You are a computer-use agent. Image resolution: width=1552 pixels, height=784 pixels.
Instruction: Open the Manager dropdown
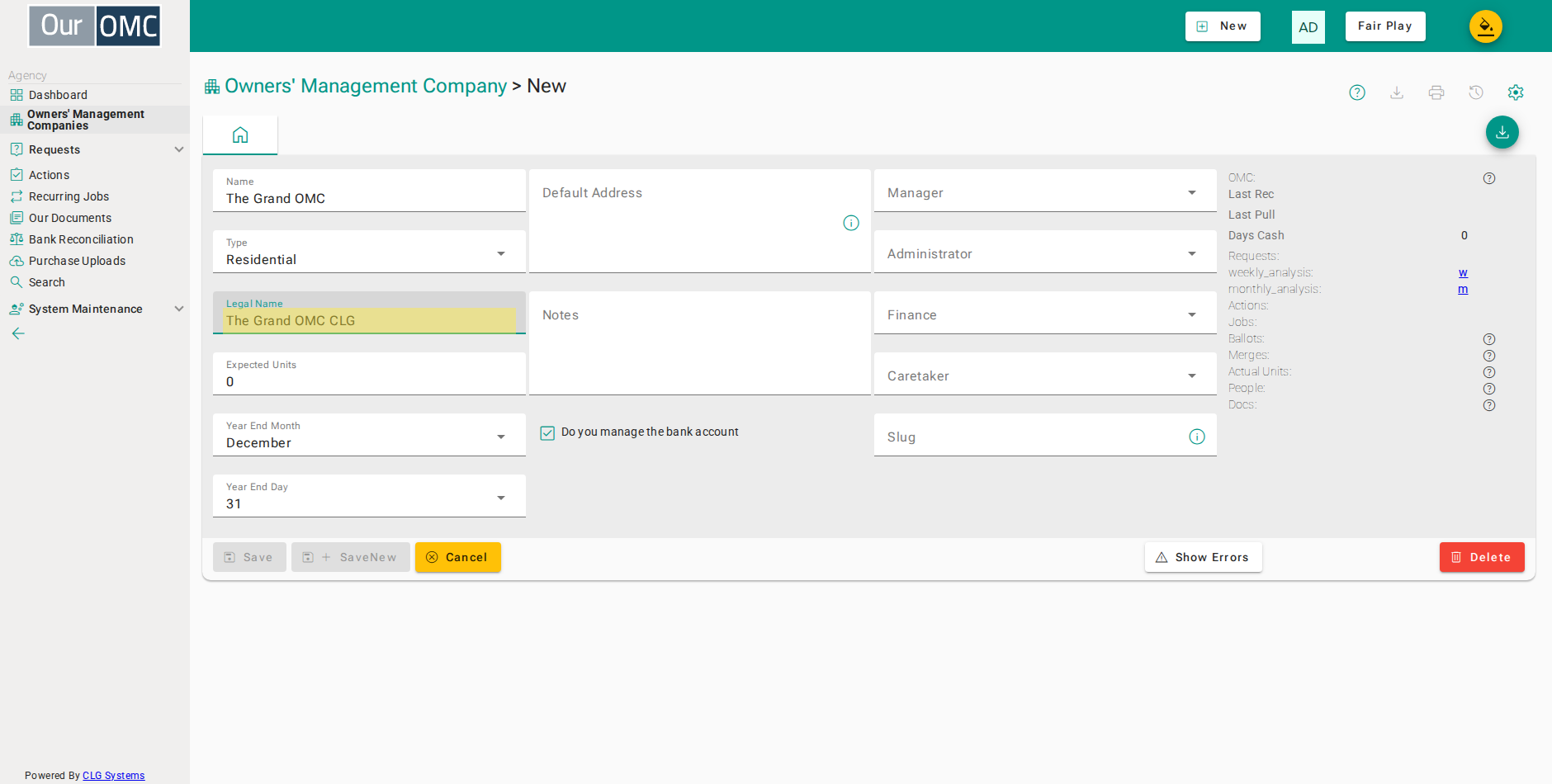(1045, 191)
